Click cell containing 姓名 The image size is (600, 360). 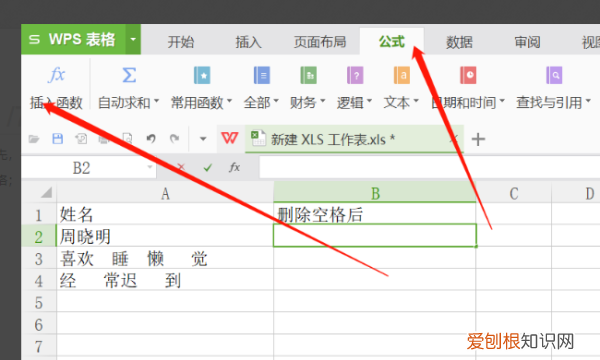[165, 214]
